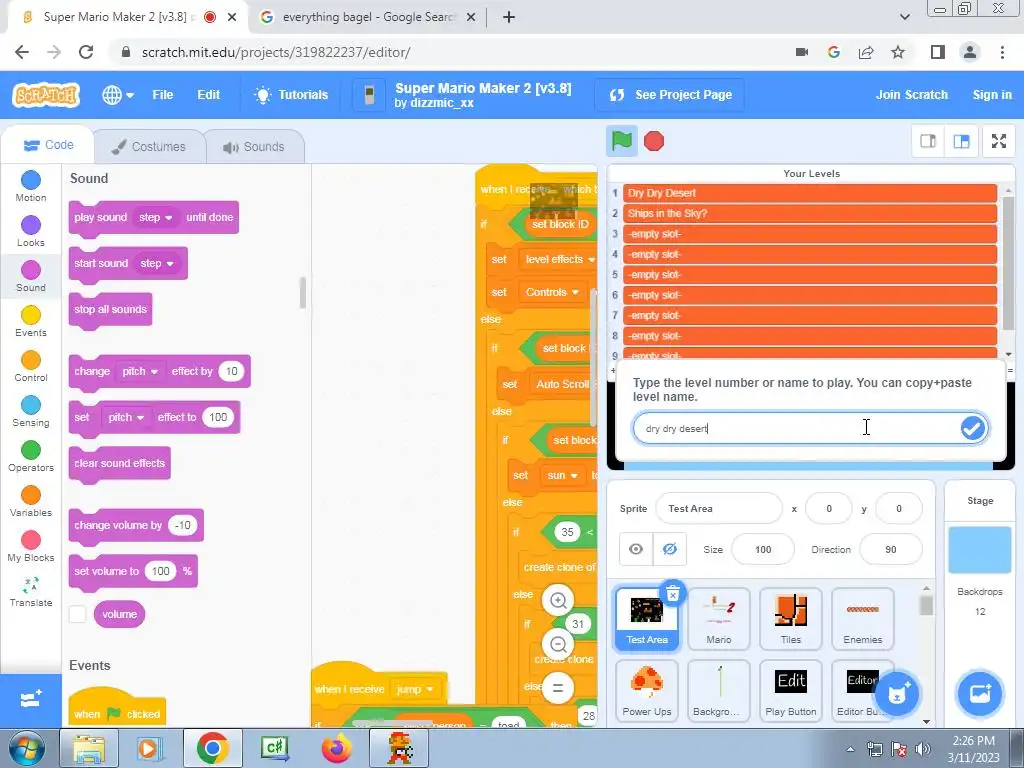Screen dimensions: 1024x768
Task: Open the Choose a Backdrop button
Action: (980, 694)
